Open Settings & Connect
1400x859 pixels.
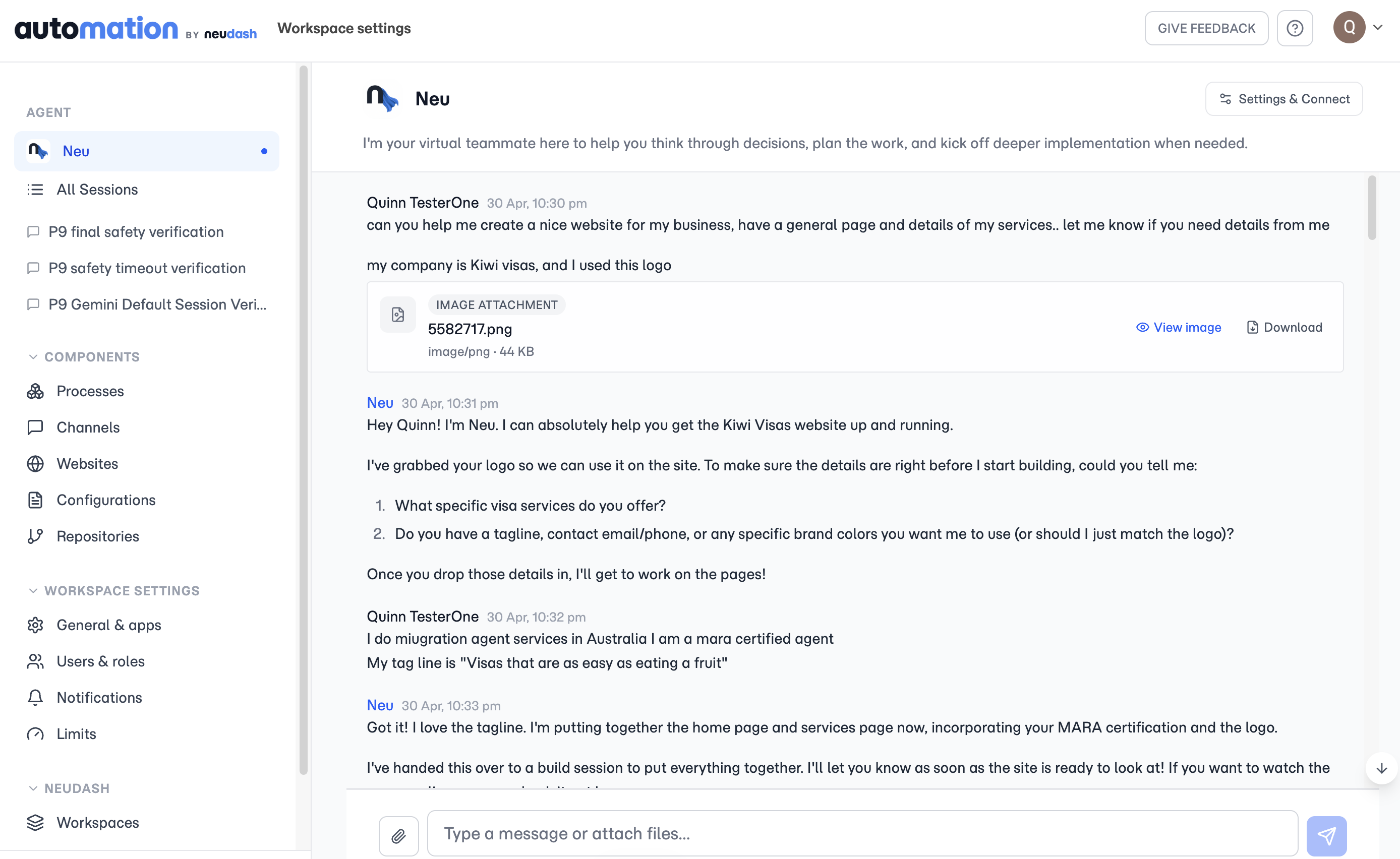coord(1284,99)
